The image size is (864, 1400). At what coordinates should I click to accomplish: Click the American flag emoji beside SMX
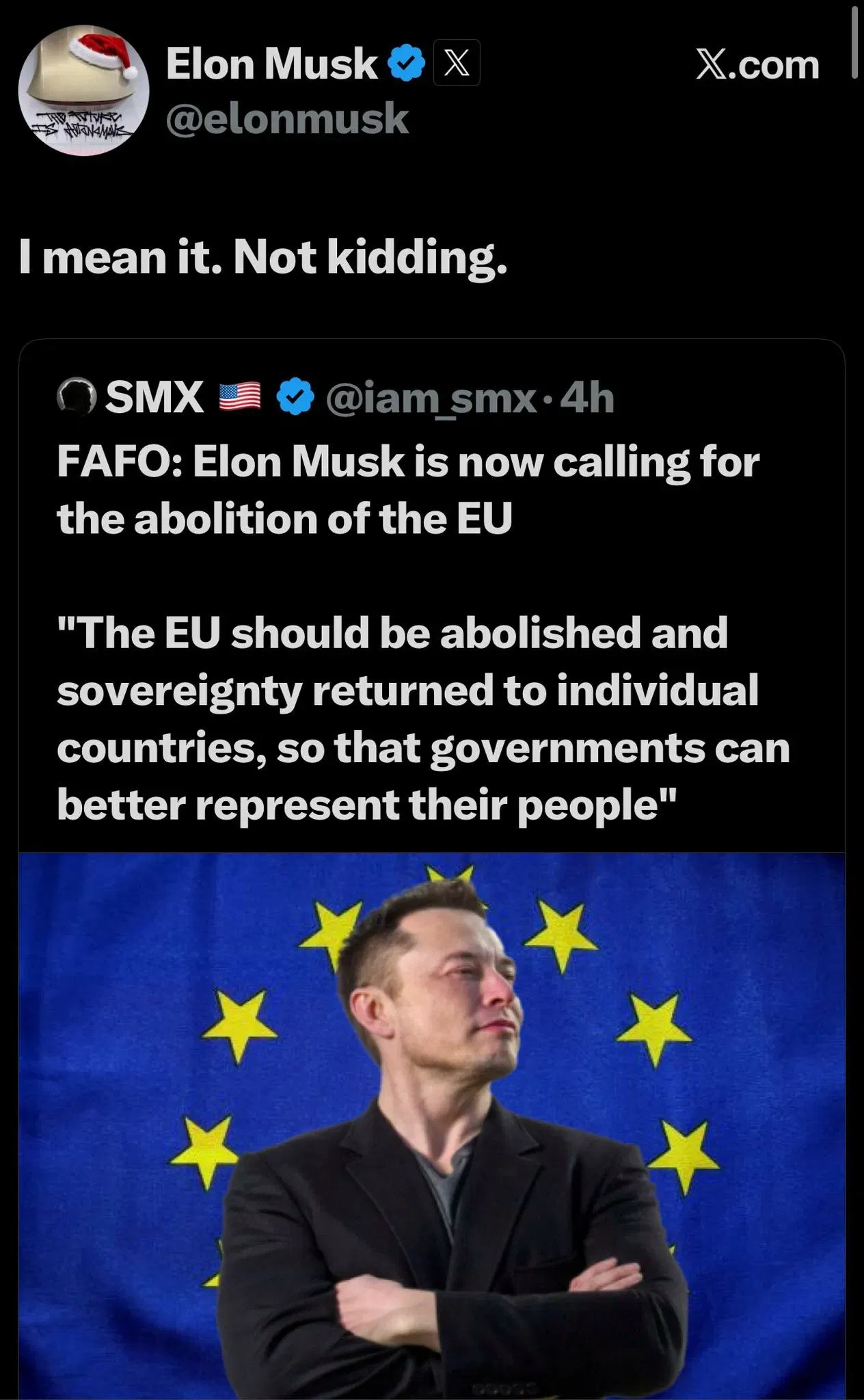click(239, 397)
